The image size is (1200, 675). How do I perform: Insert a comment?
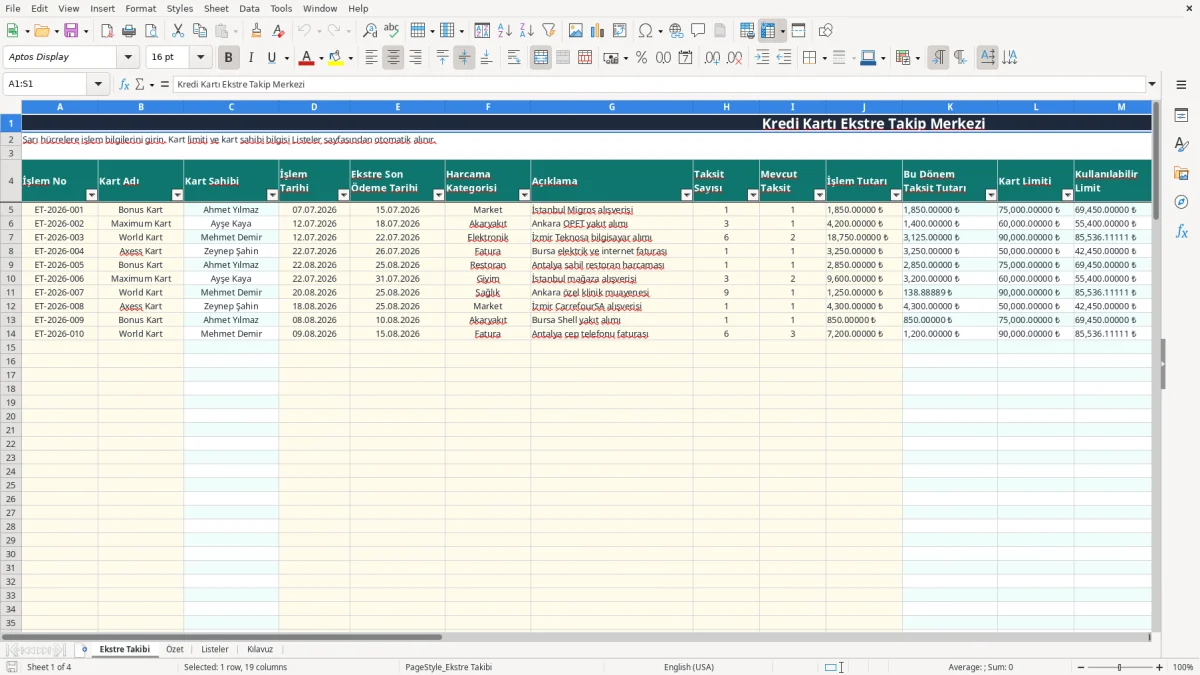698,31
